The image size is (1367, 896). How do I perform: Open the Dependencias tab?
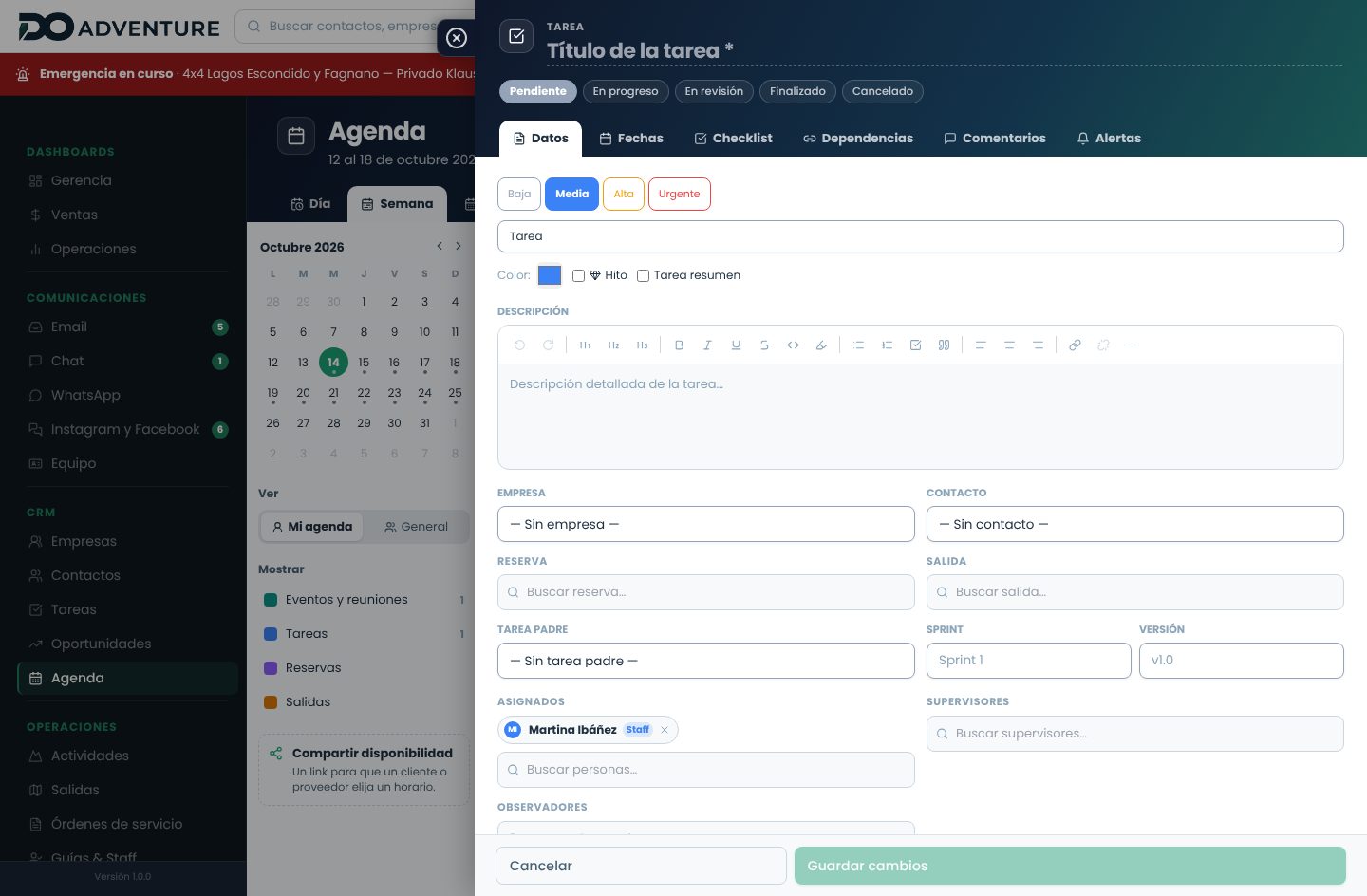click(858, 139)
